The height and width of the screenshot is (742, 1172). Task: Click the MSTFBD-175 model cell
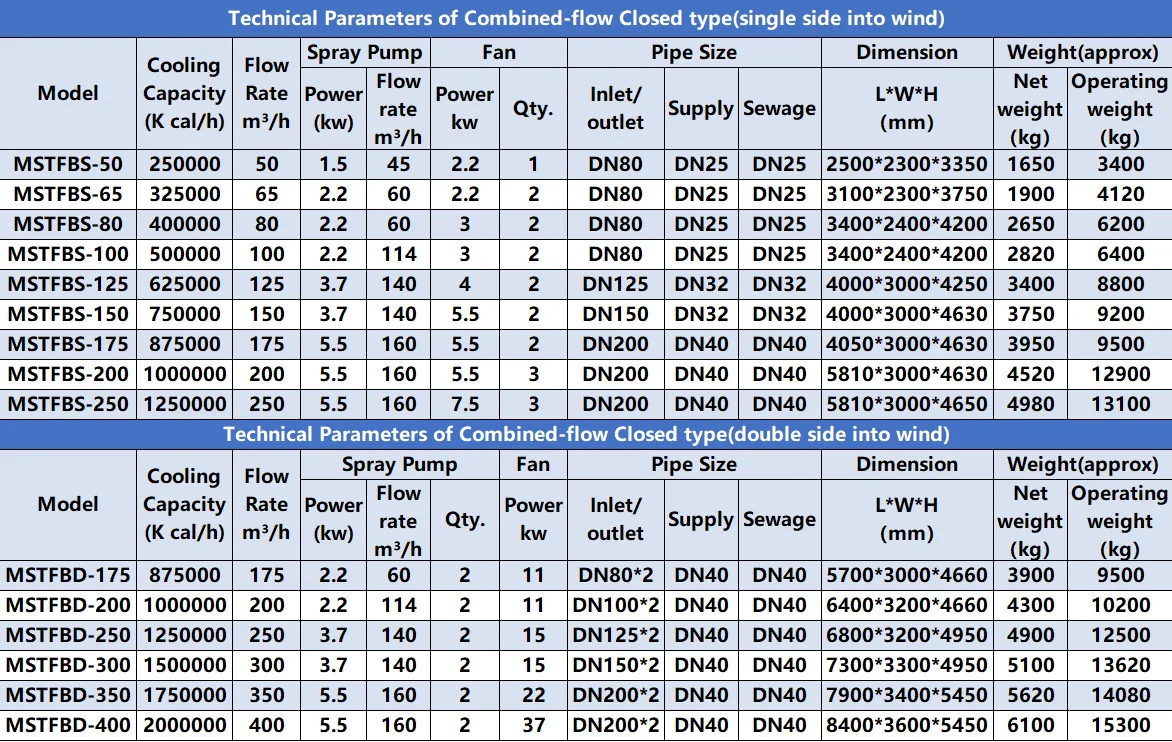(68, 575)
